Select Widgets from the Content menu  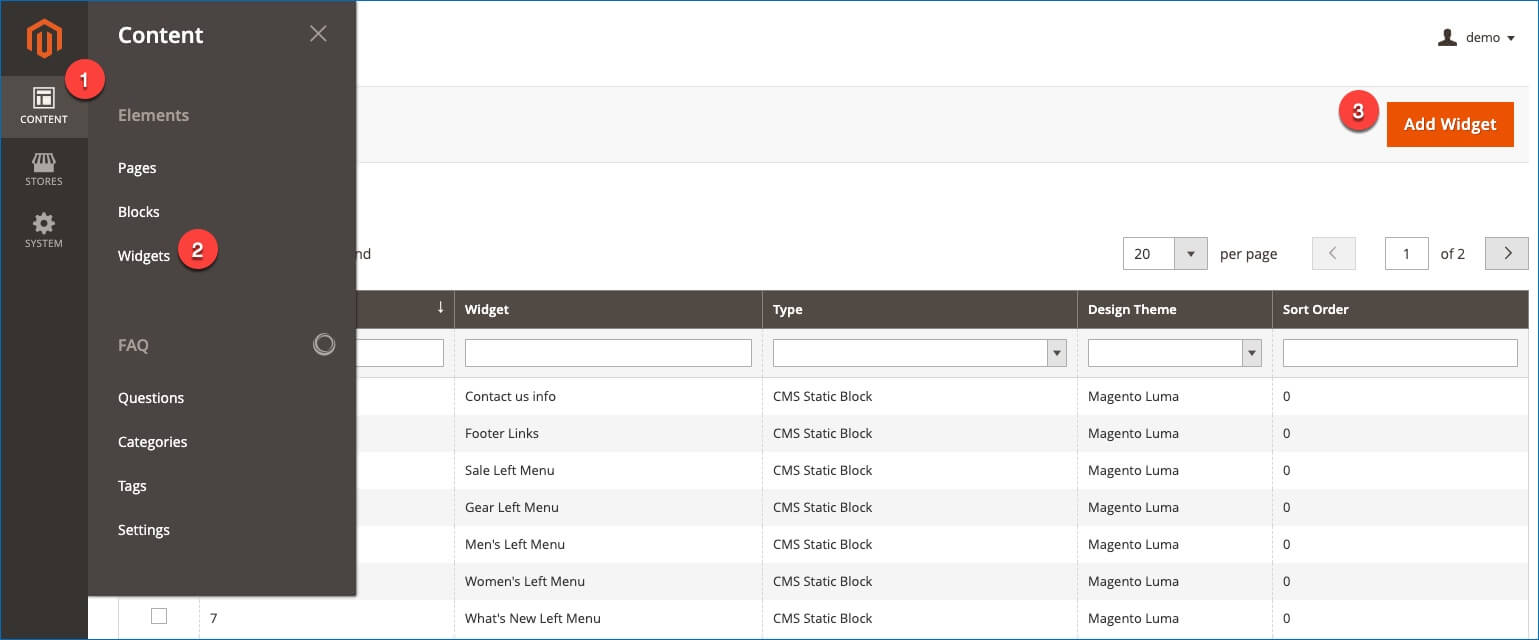pyautogui.click(x=143, y=255)
